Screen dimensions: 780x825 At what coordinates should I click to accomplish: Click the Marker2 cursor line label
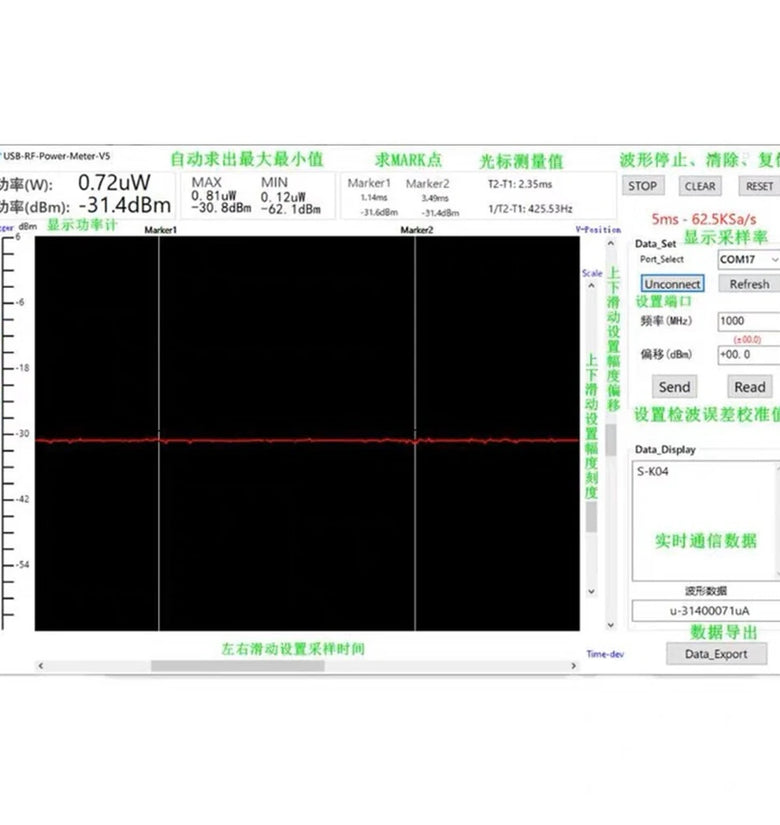417,230
